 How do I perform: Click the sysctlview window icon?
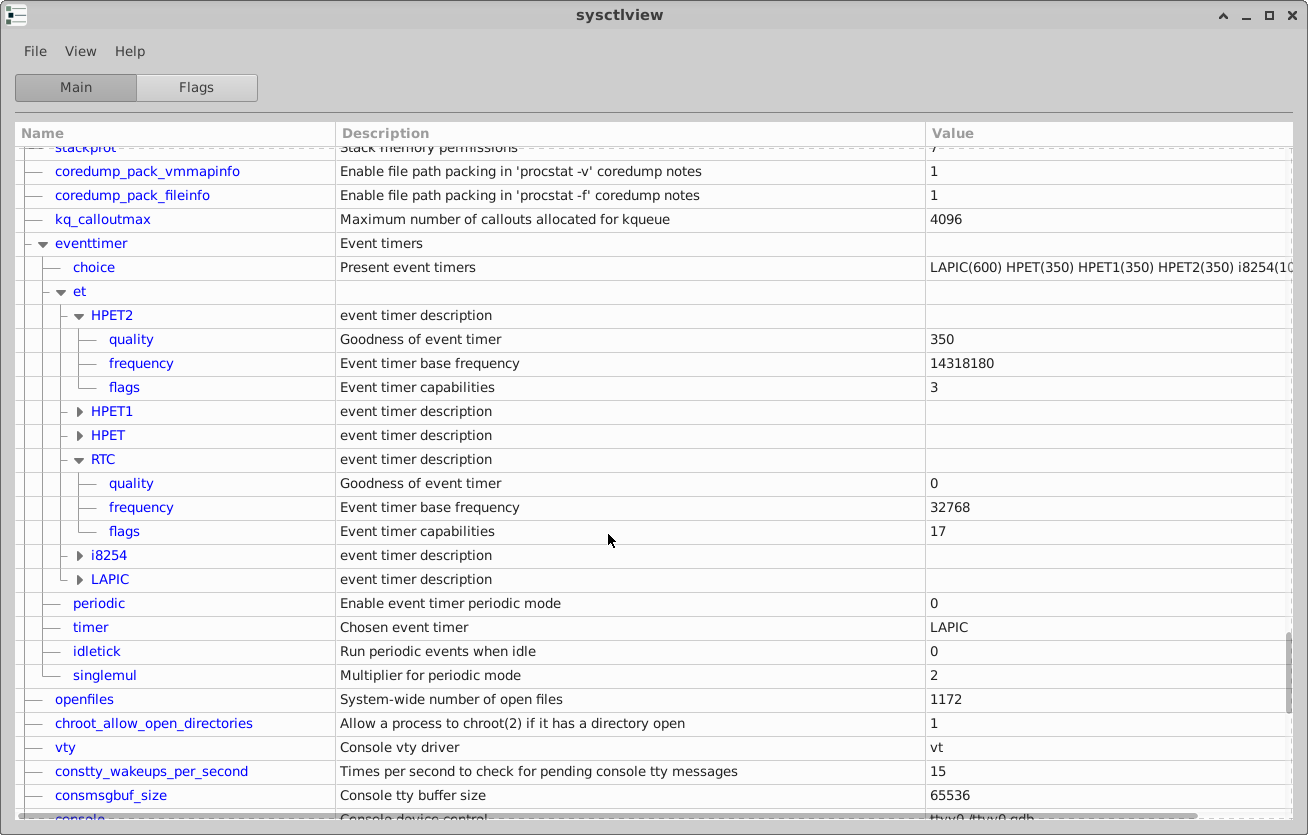click(x=16, y=15)
